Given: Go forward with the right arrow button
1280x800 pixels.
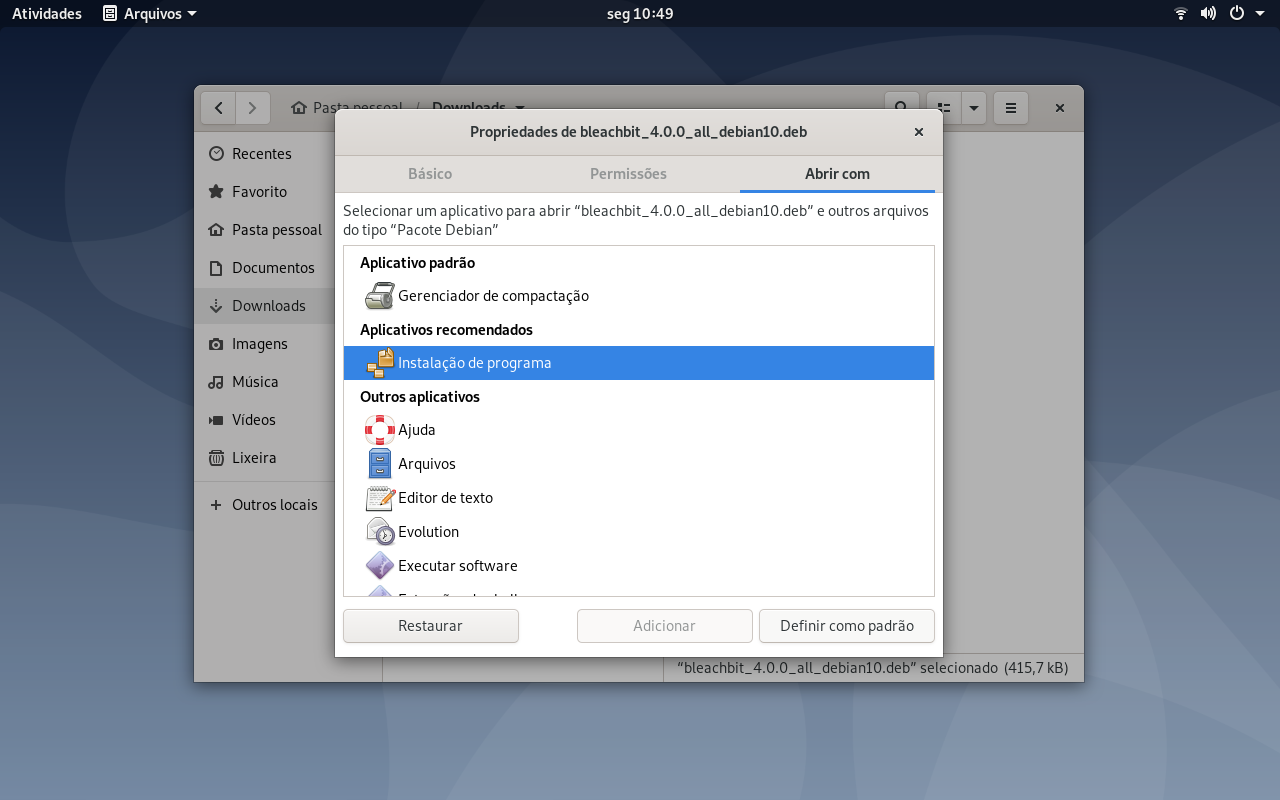Looking at the screenshot, I should (253, 108).
